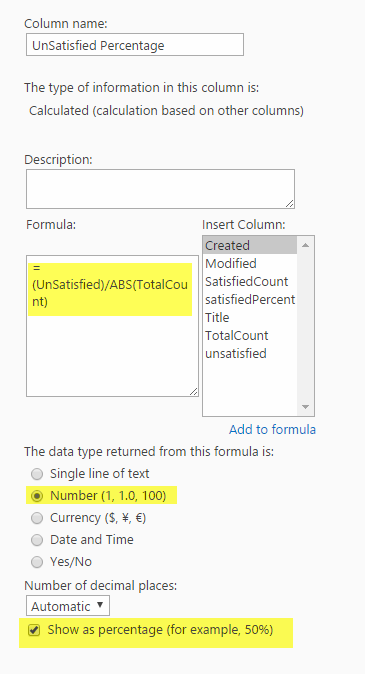
Task: Choose Date and Time radio
Action: click(37, 540)
